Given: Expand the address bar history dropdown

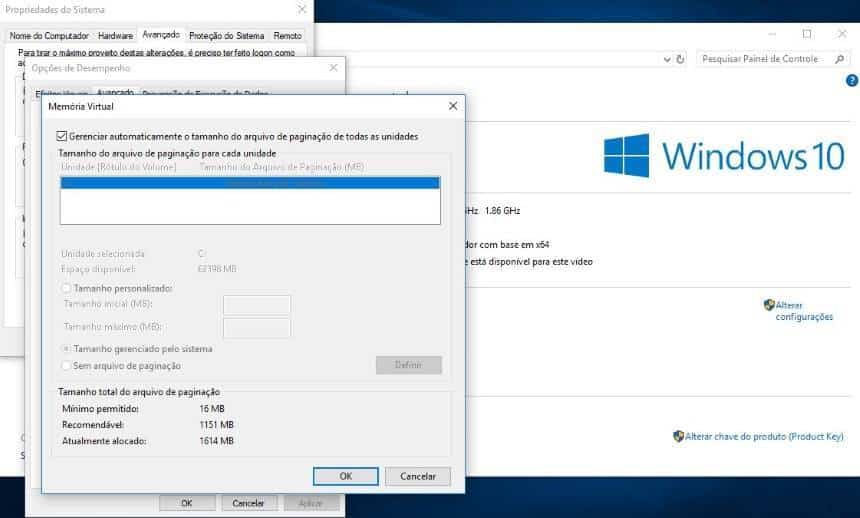Looking at the screenshot, I should (x=667, y=59).
